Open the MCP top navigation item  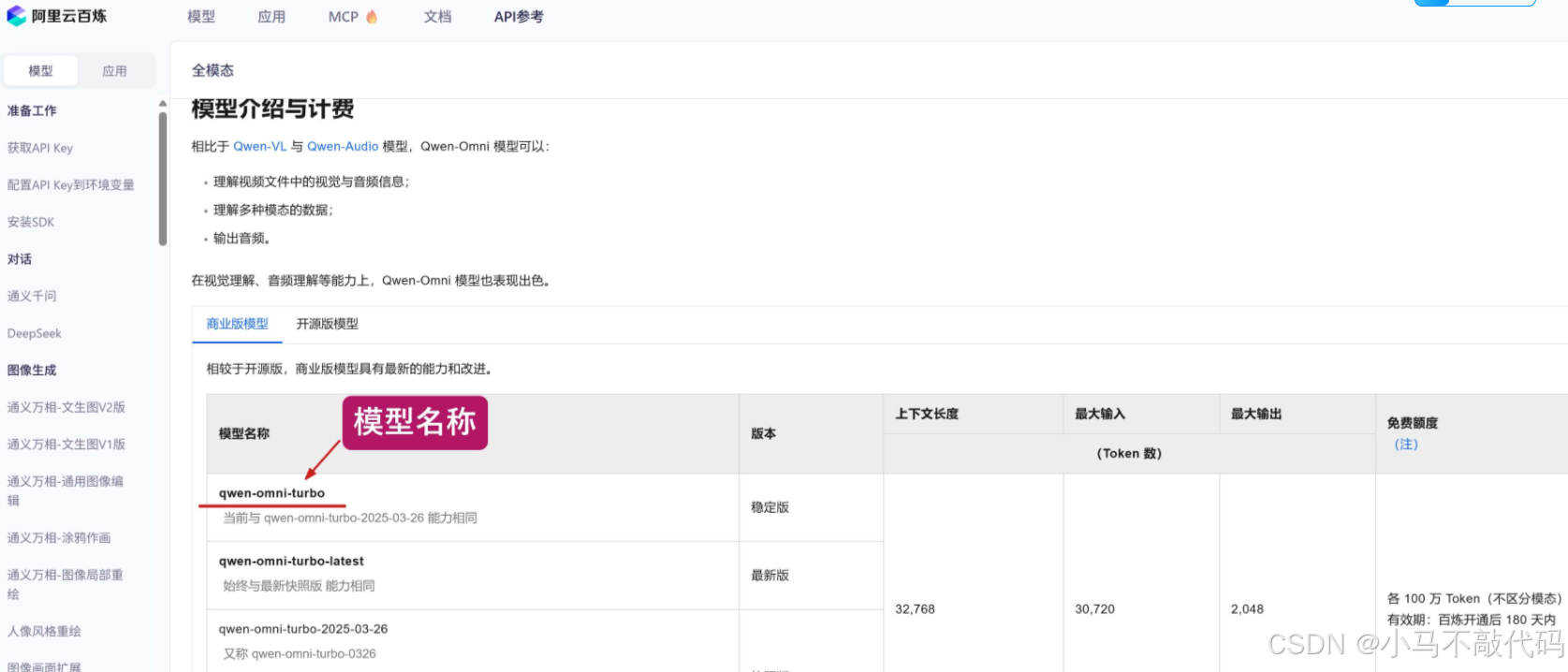click(344, 17)
